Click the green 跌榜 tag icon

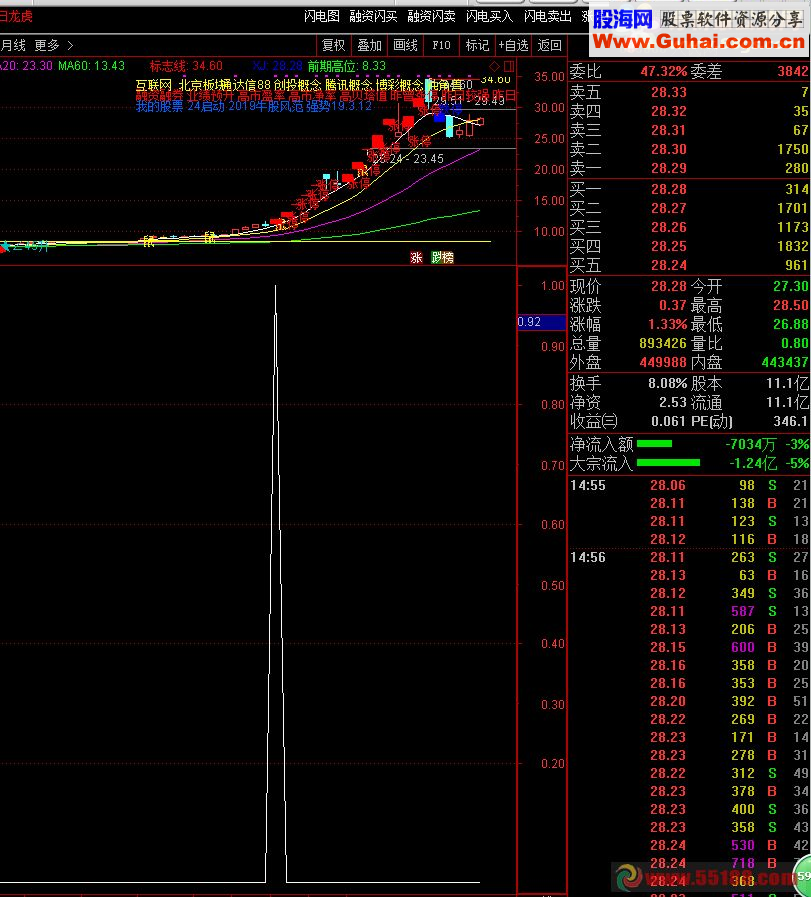point(442,257)
